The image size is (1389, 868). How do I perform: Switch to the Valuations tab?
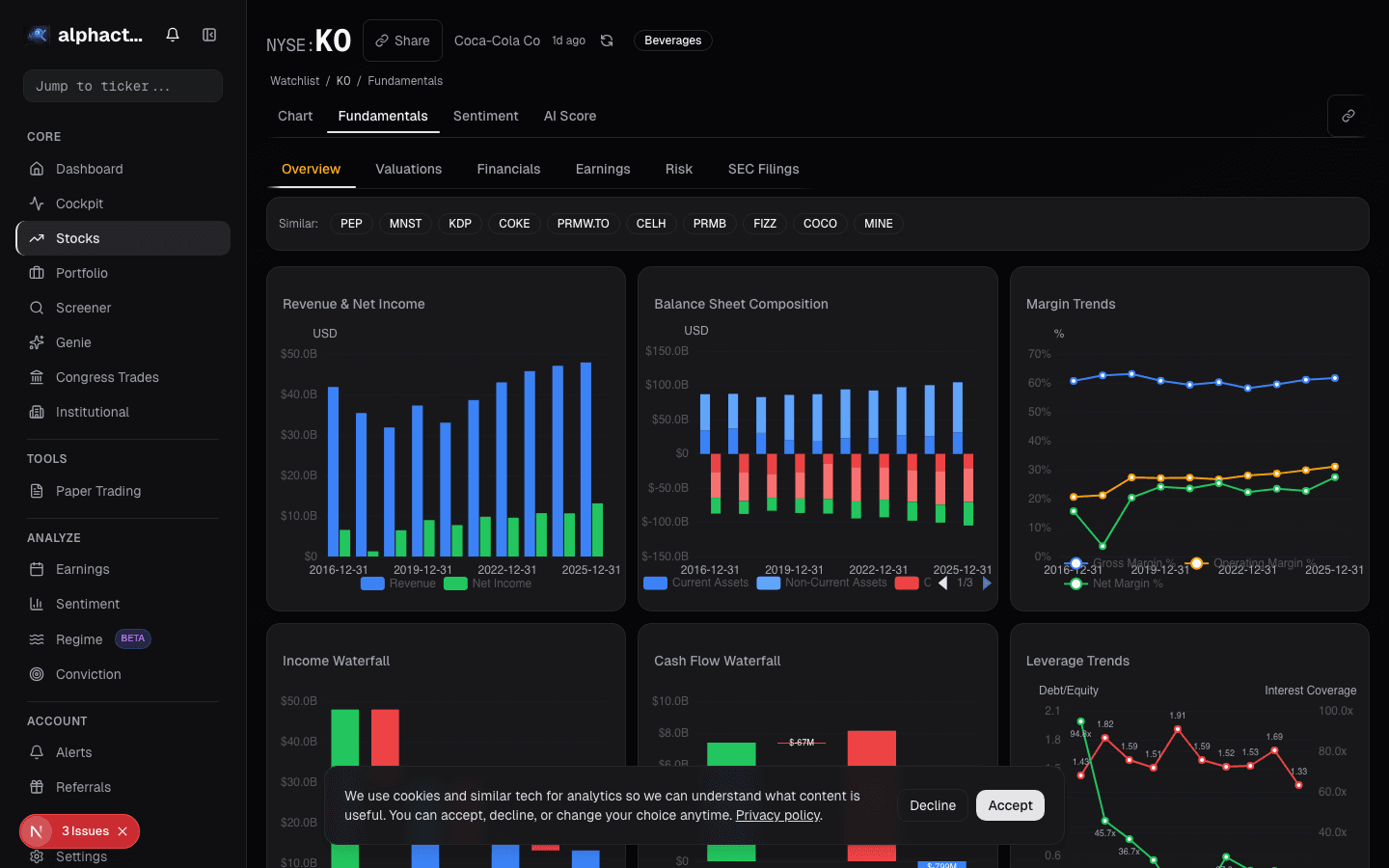coord(408,169)
